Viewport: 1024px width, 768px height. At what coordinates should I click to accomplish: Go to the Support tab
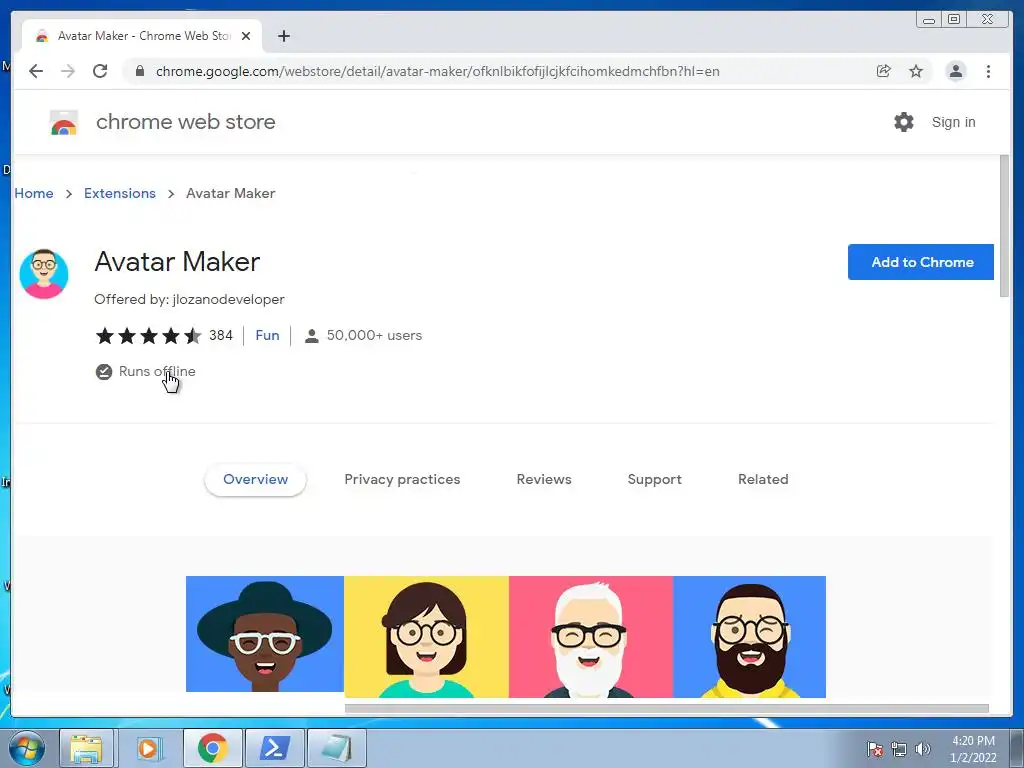(654, 479)
